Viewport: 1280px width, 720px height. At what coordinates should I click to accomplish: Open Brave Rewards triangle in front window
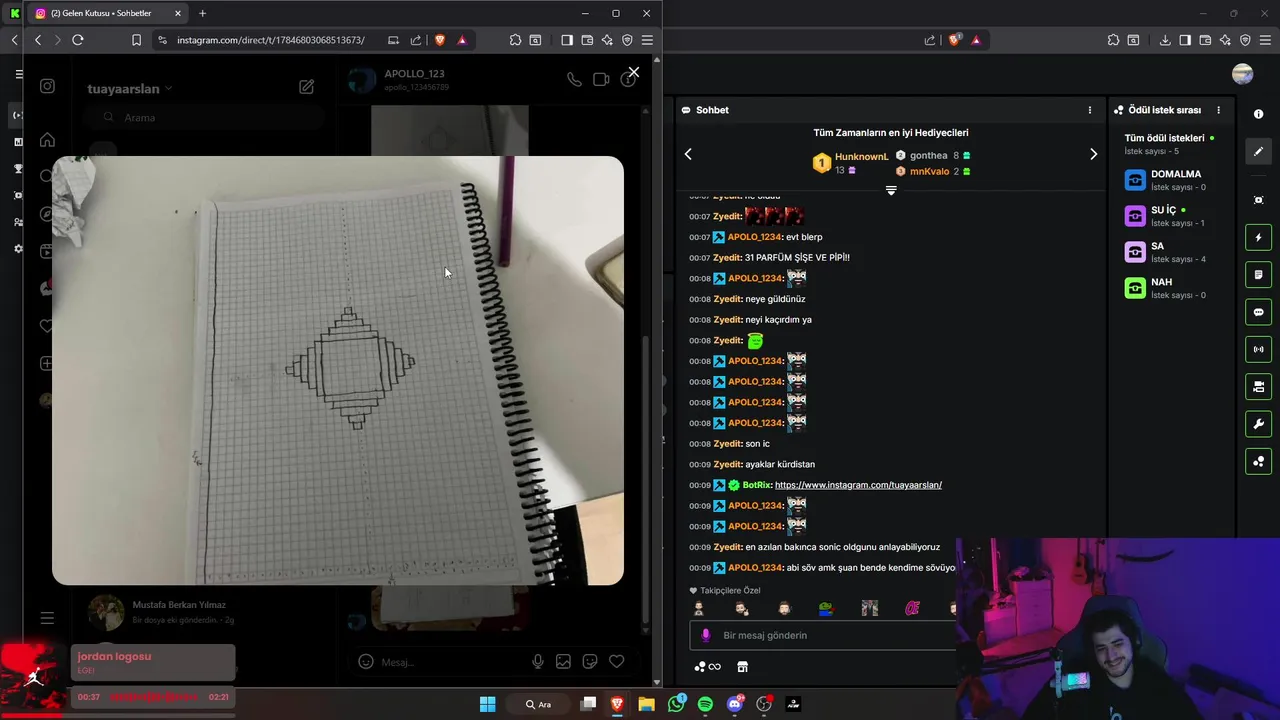(462, 40)
